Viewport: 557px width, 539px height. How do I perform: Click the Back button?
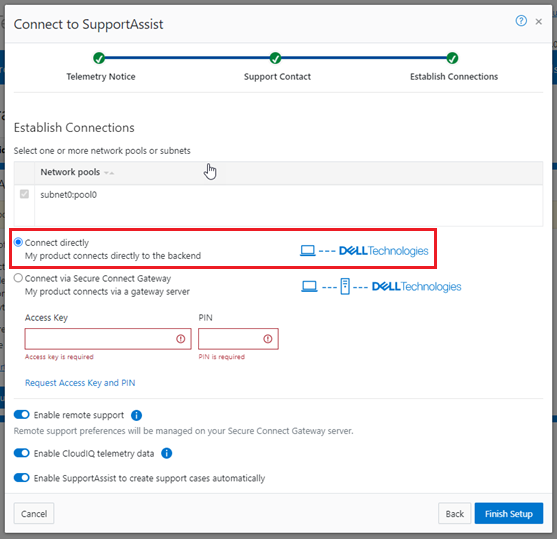[455, 513]
